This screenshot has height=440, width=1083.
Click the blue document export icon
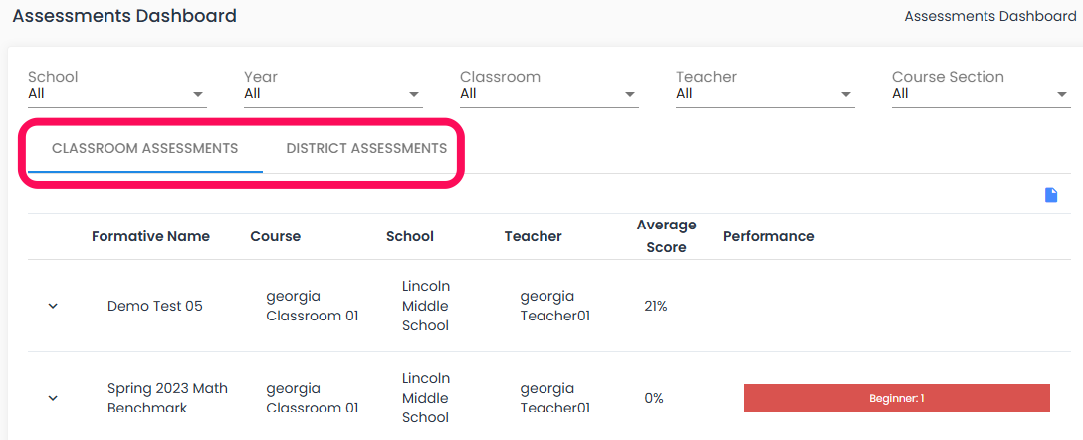1051,195
